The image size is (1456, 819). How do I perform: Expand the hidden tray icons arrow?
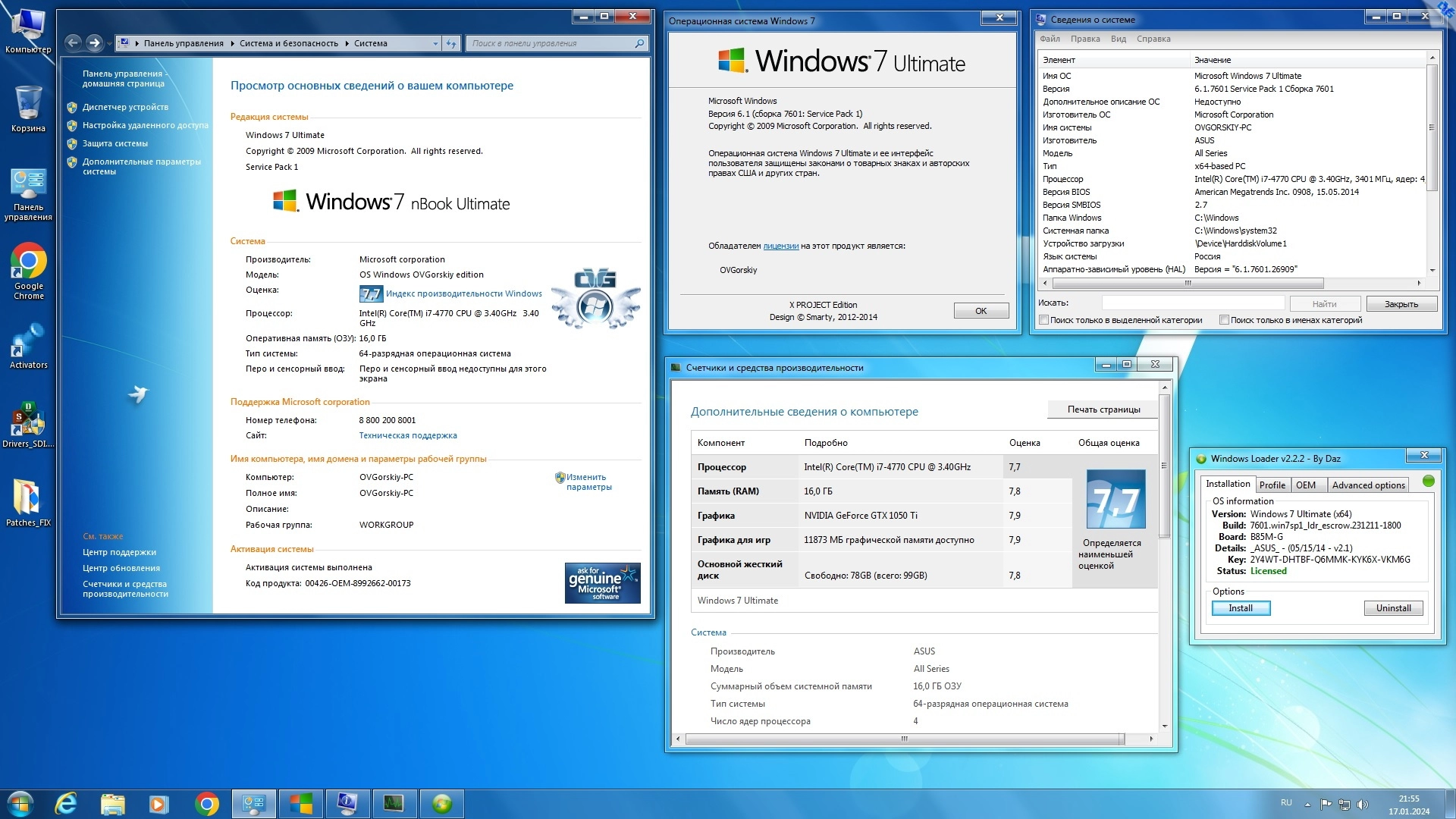[x=1307, y=804]
